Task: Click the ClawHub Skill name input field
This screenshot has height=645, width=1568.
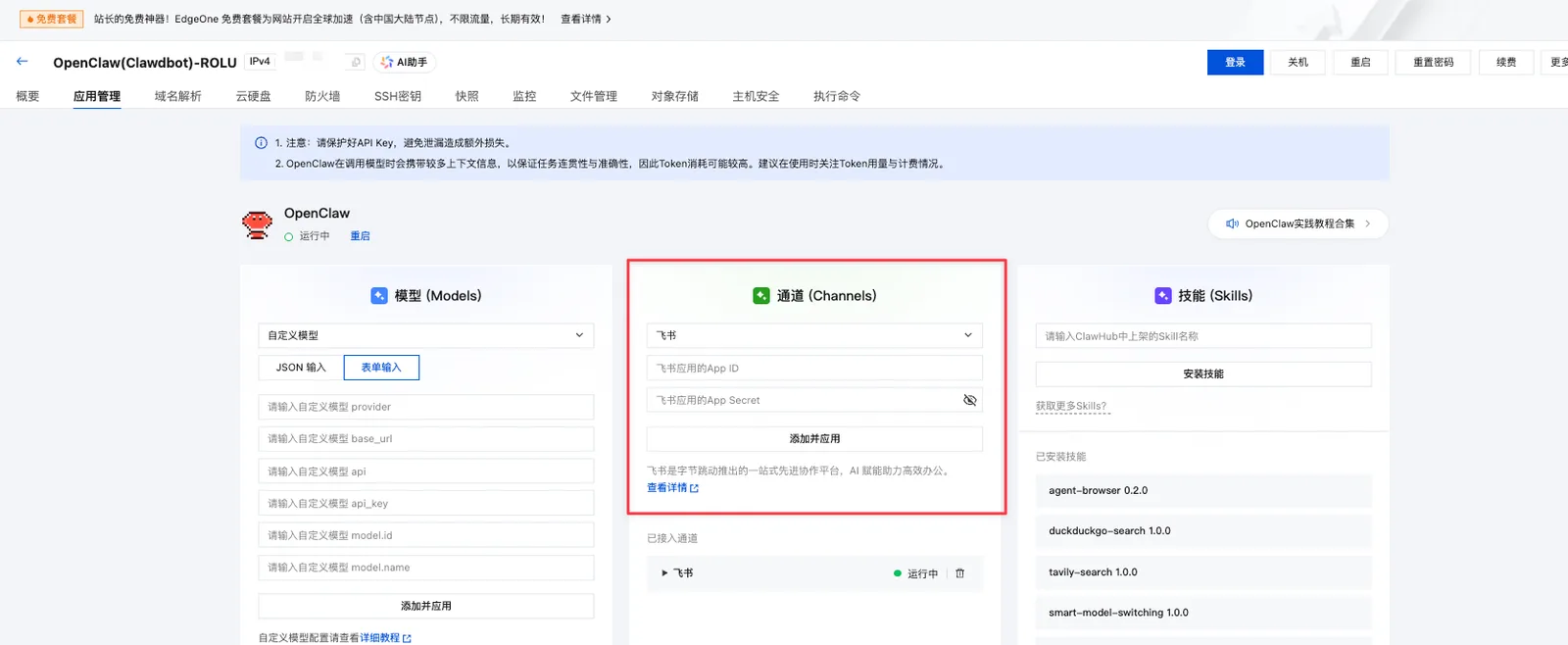Action: pyautogui.click(x=1203, y=336)
